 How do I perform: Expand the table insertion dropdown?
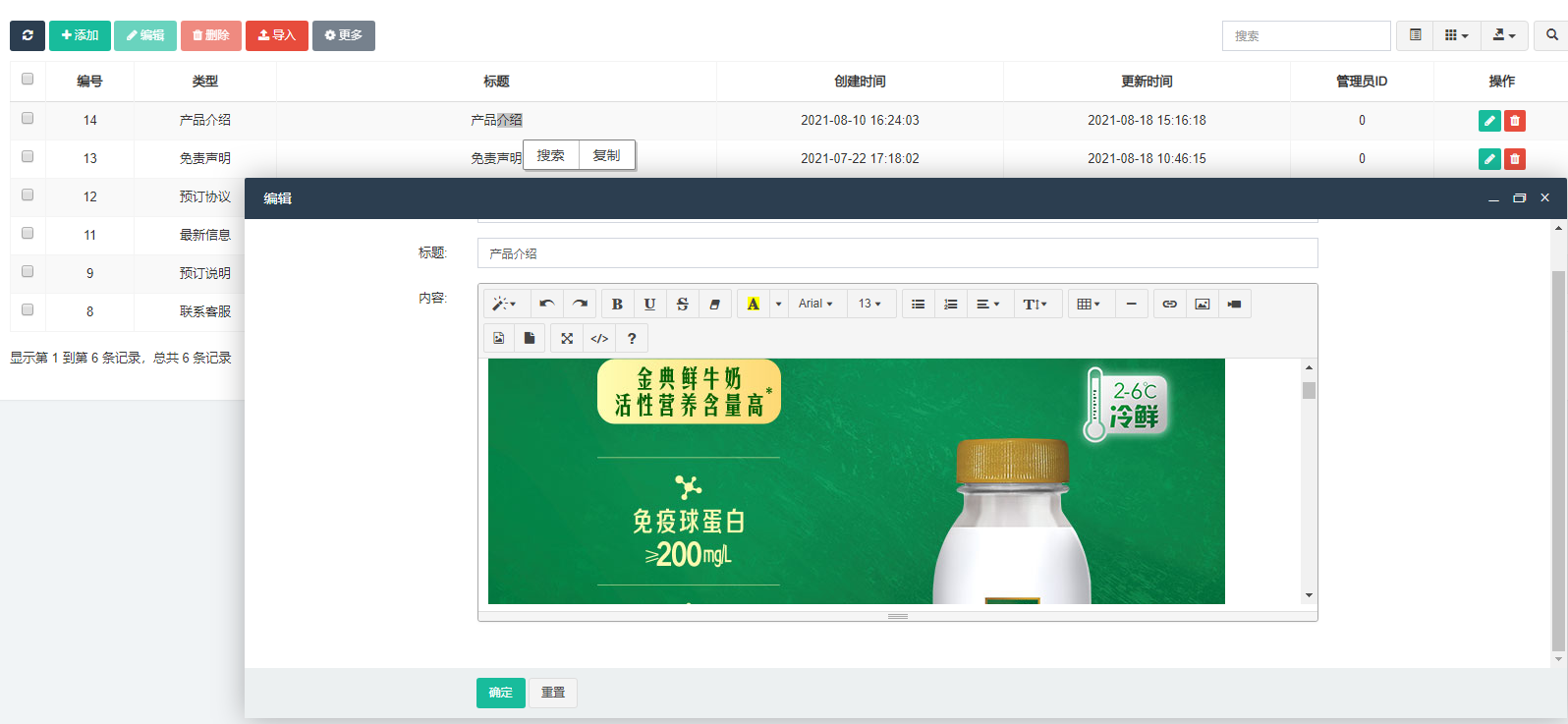(x=1089, y=305)
